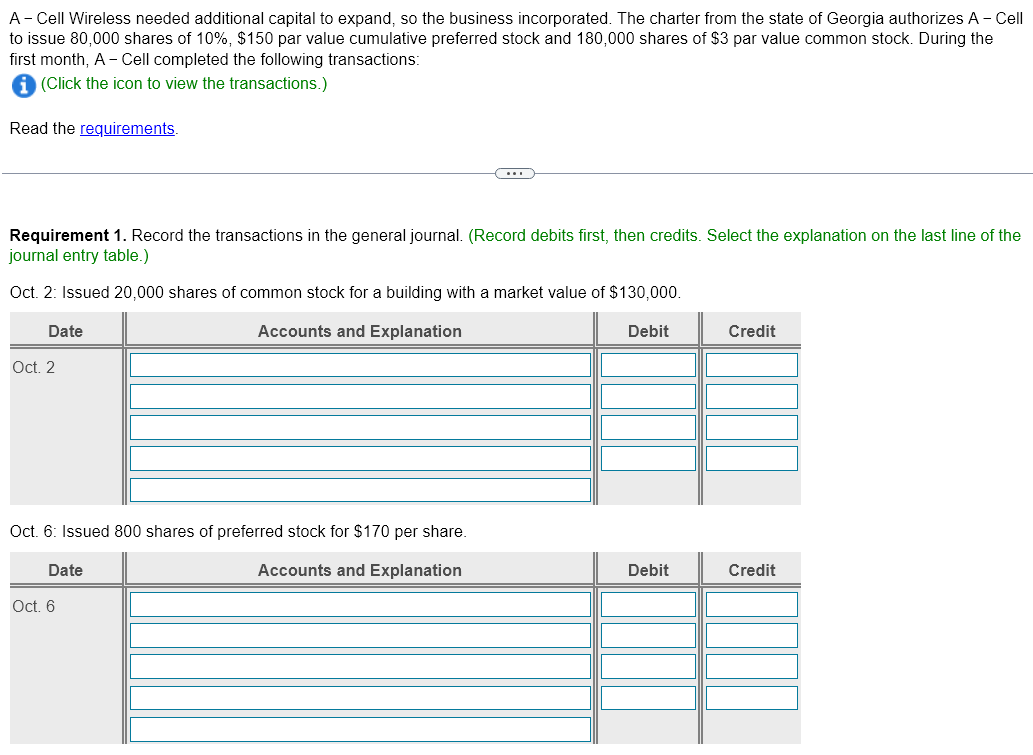Click the first Debit cell for Oct. 6
Screen dimensions: 1033x755
click(x=647, y=603)
